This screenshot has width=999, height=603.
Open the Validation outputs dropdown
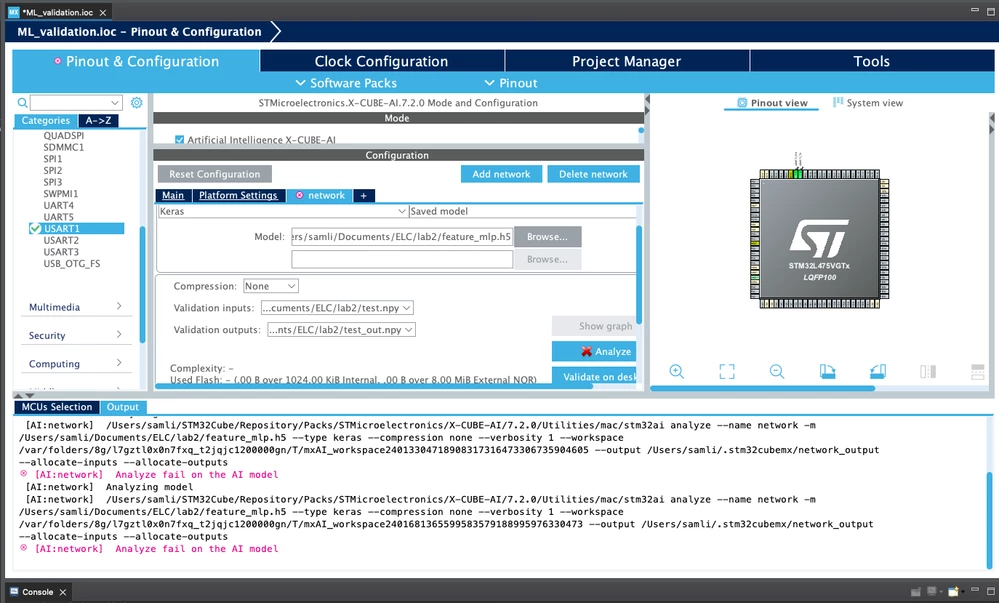(x=341, y=330)
